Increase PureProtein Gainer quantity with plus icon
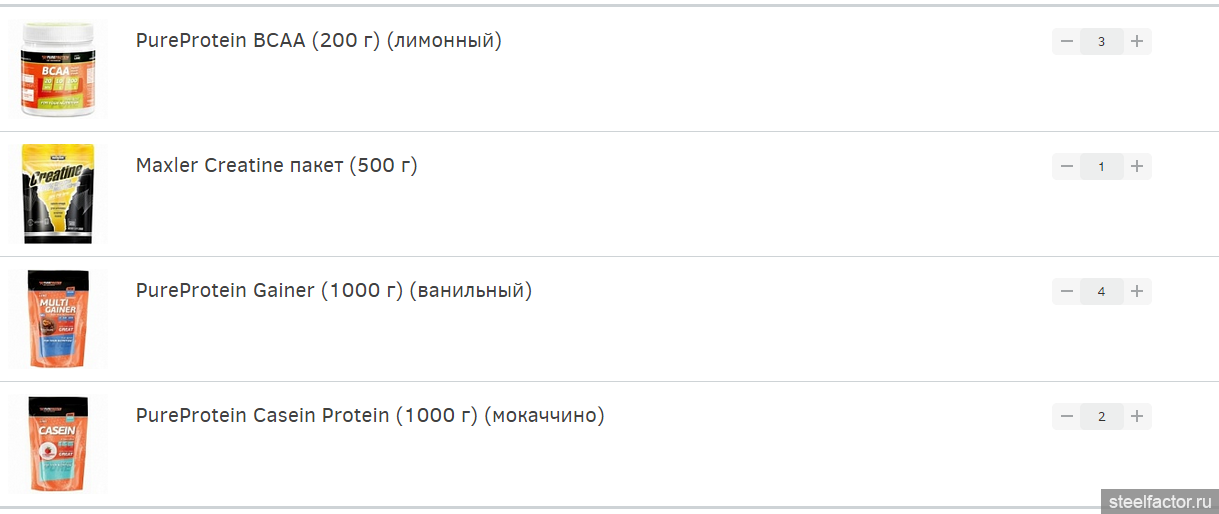Image resolution: width=1219 pixels, height=514 pixels. pyautogui.click(x=1137, y=291)
